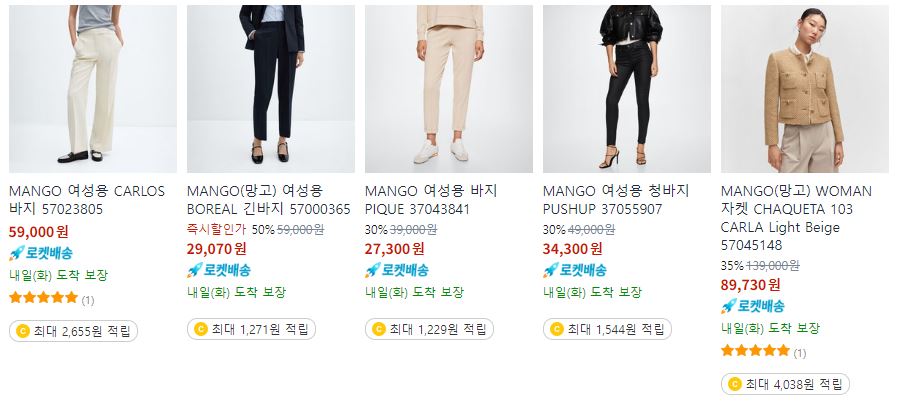Click the coin icon beside 2,655원 적립
898x402 pixels.
(22, 331)
